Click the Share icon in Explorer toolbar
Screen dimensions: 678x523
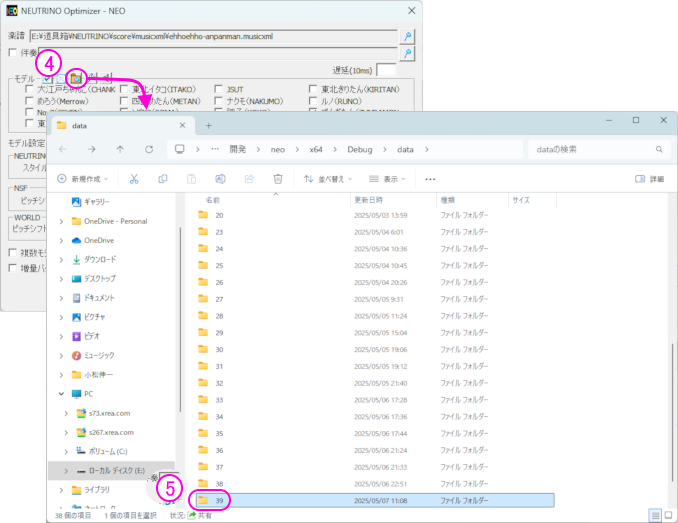tap(249, 179)
